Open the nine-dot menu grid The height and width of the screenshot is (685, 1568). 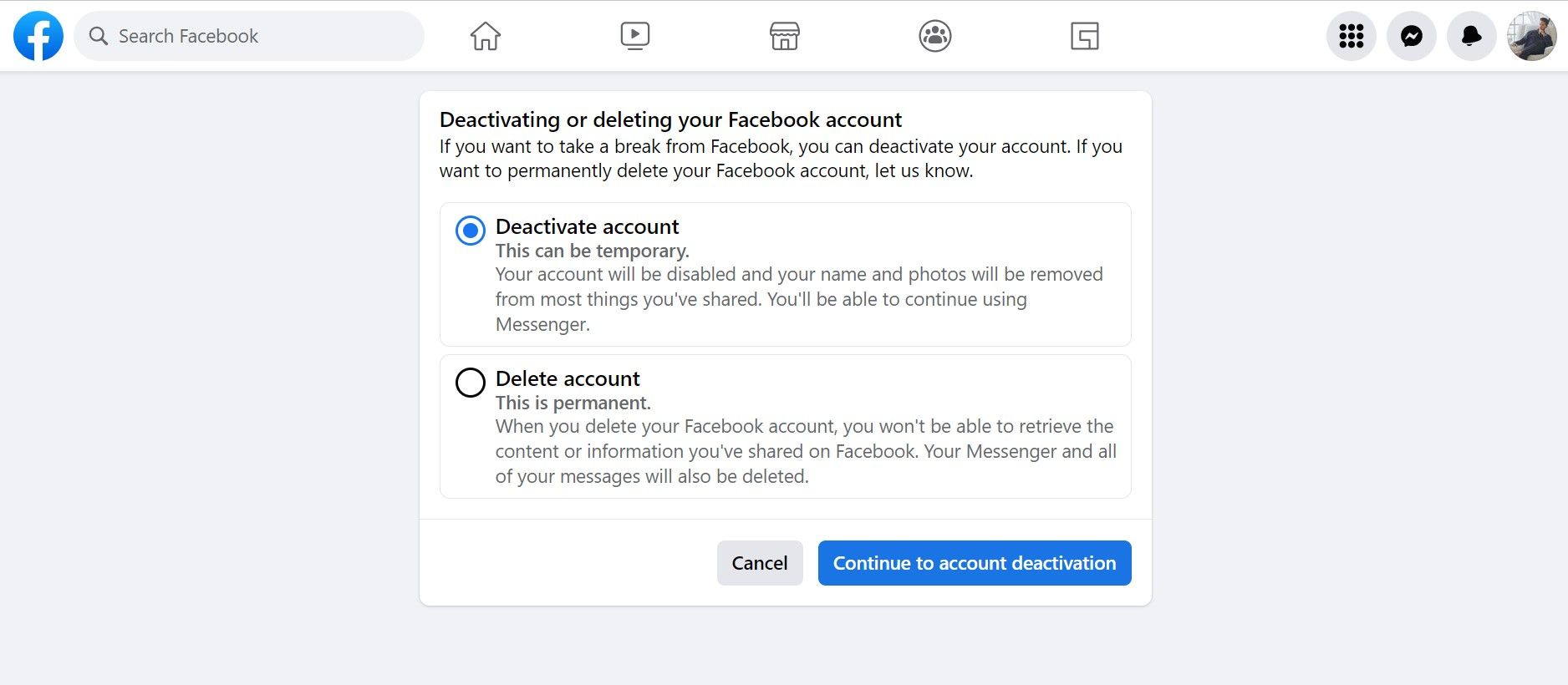[x=1351, y=36]
